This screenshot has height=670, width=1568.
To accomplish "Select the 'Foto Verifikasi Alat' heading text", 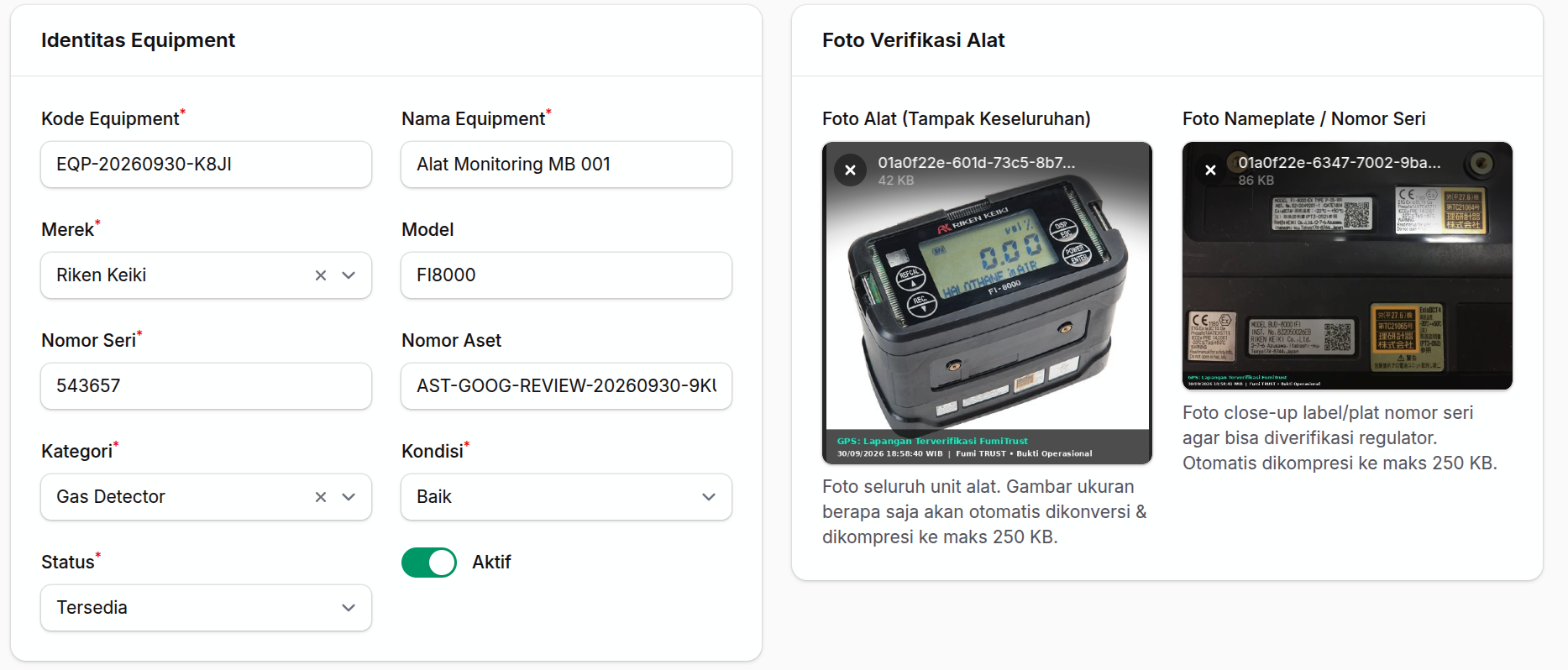I will tap(913, 40).
